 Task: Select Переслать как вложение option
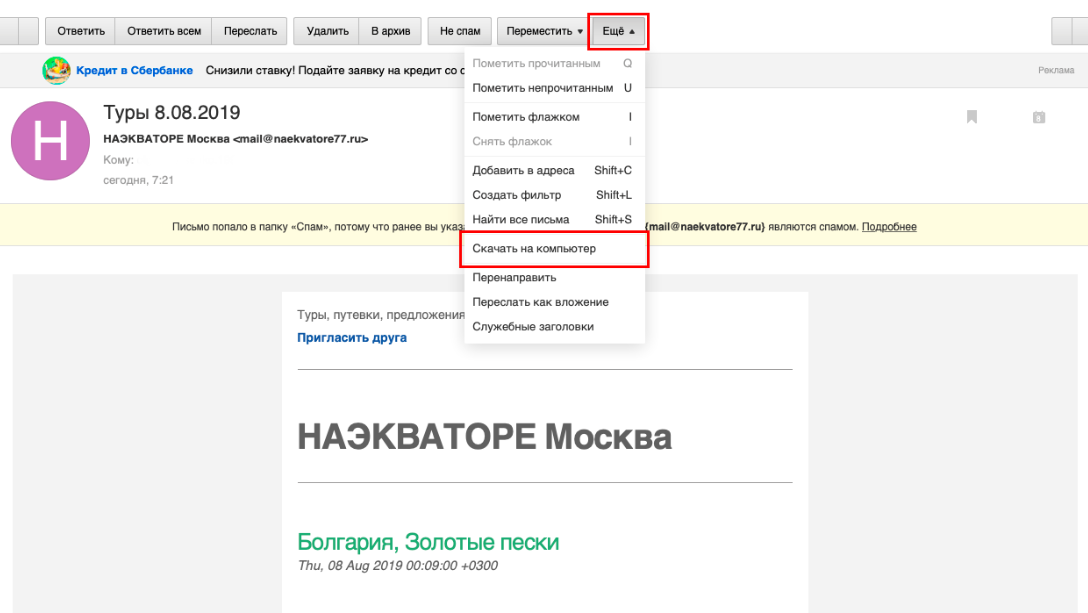pos(552,302)
